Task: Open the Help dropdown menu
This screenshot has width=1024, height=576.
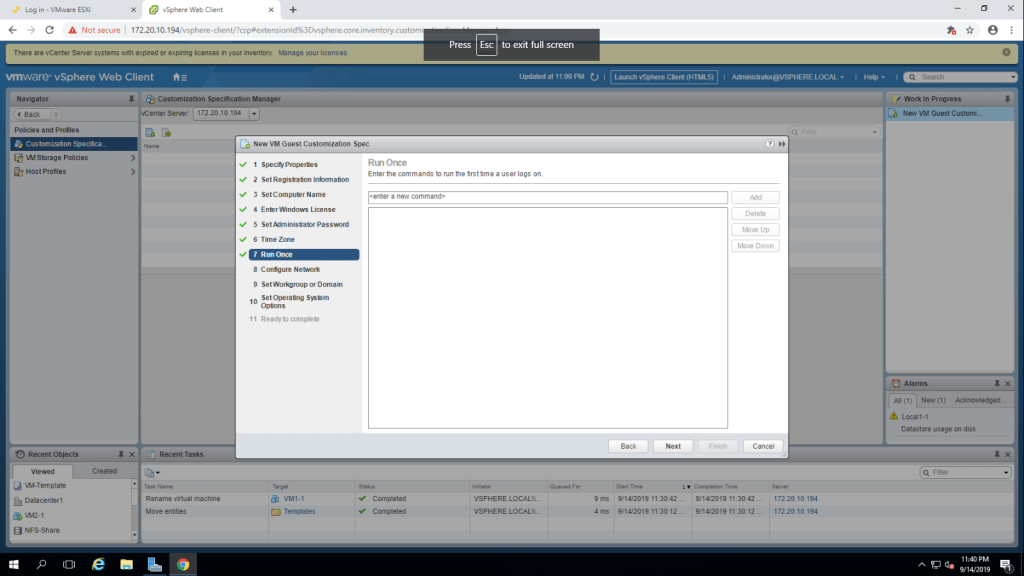Action: click(875, 77)
